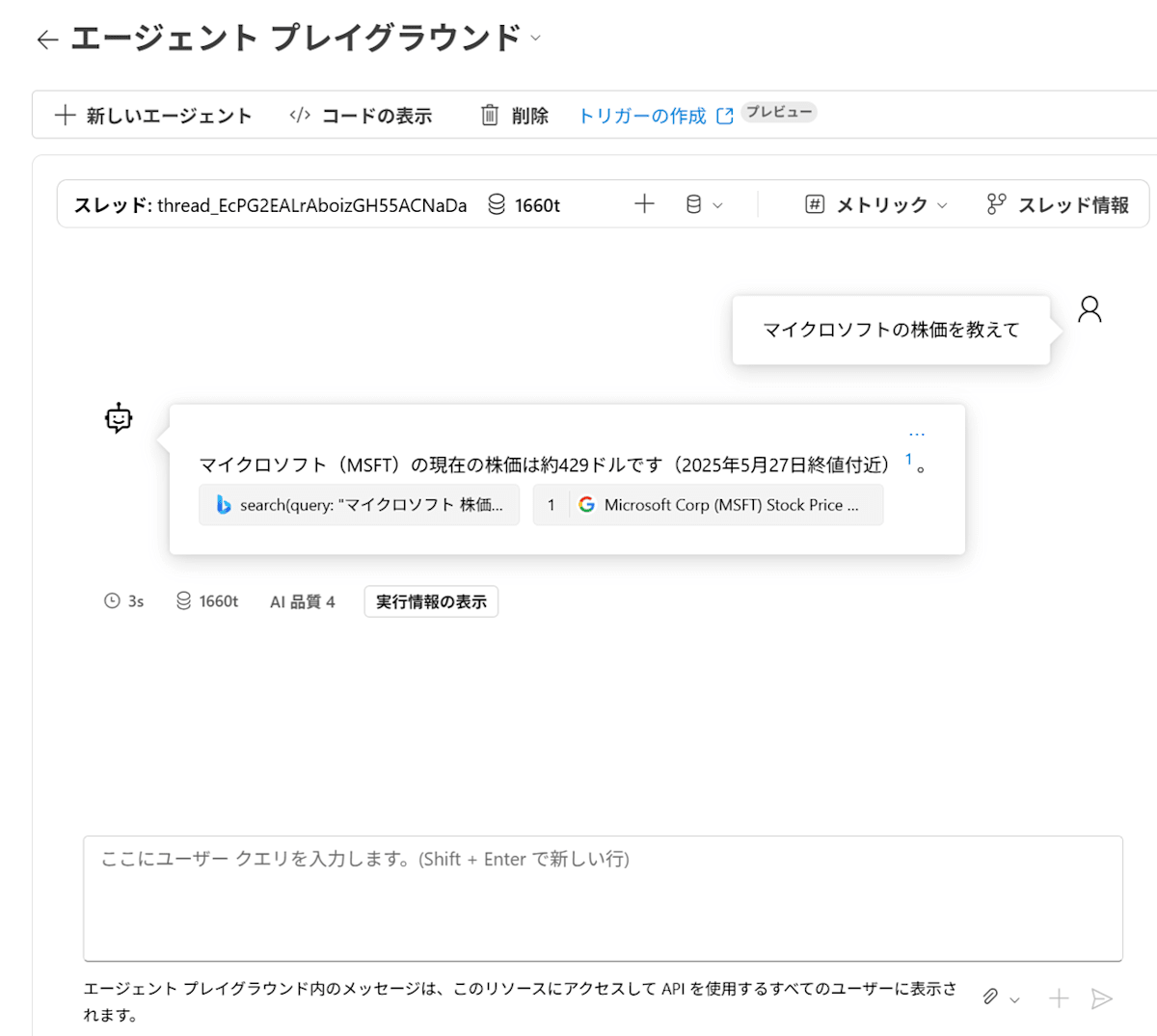This screenshot has width=1157, height=1036.
Task: Start a new thread with plus icon
Action: [644, 203]
